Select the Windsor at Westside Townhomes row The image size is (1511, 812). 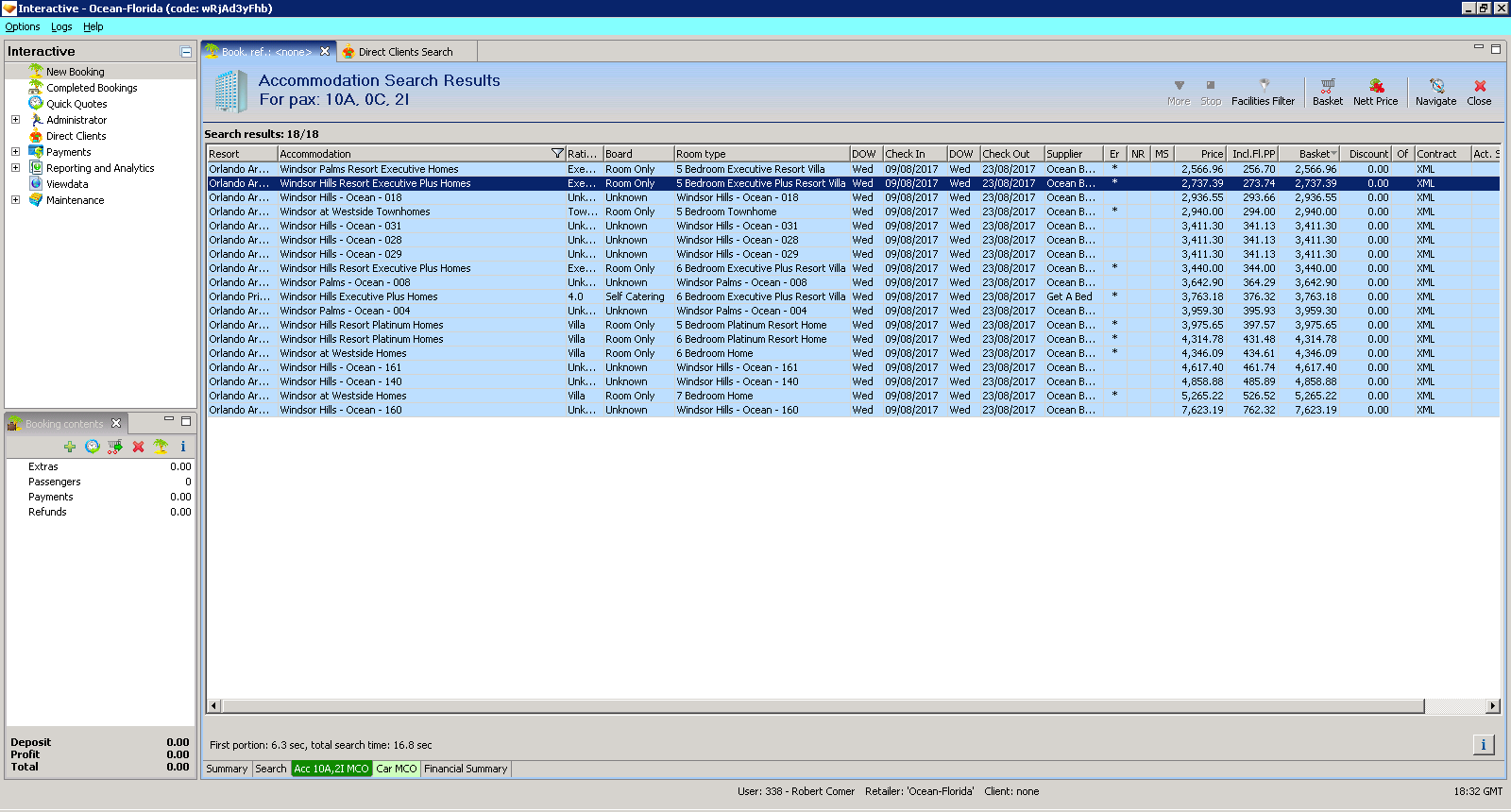pos(854,212)
